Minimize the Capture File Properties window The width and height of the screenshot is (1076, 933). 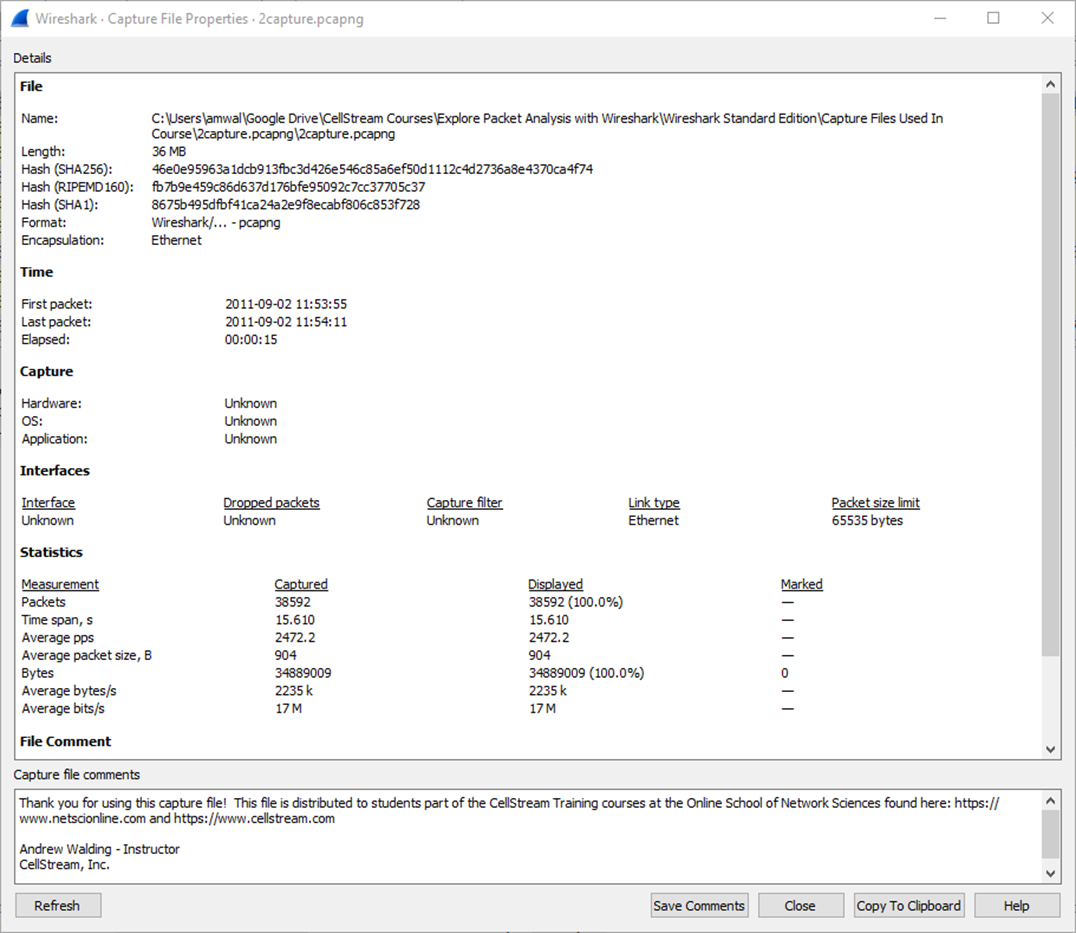[939, 18]
